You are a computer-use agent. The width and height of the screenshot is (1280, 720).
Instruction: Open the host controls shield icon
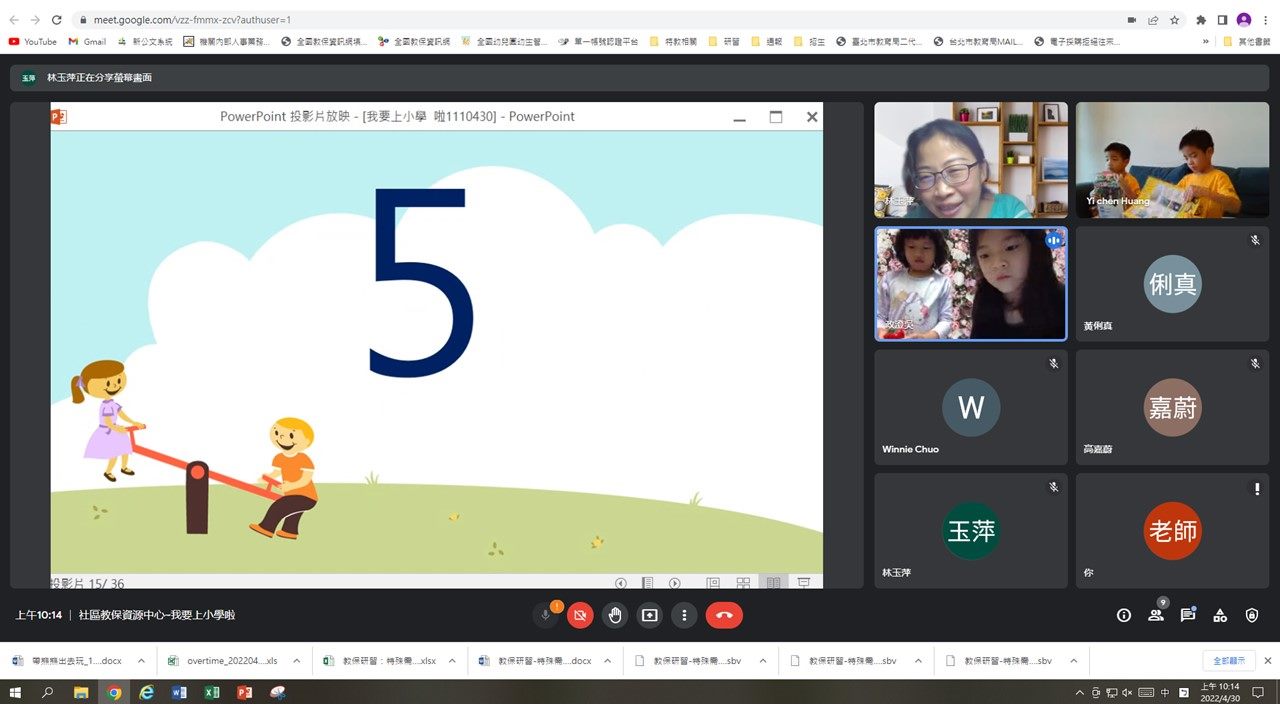coord(1252,616)
